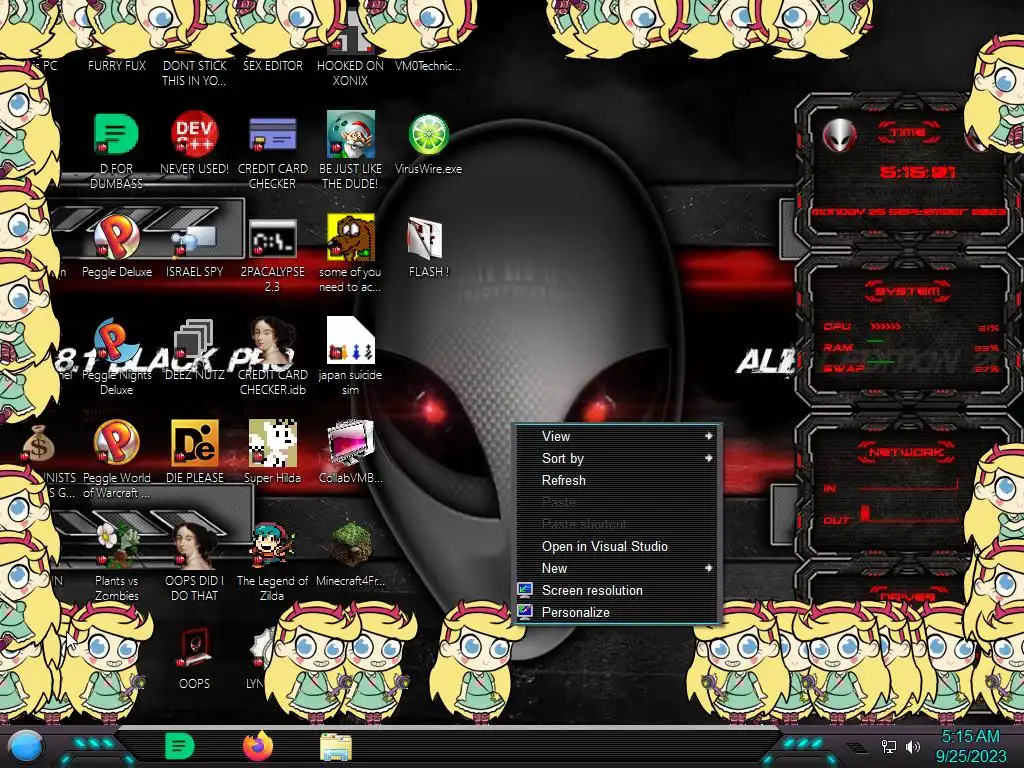Viewport: 1024px width, 768px height.
Task: Click the Peggle World of Warcraft icon
Action: 116,443
